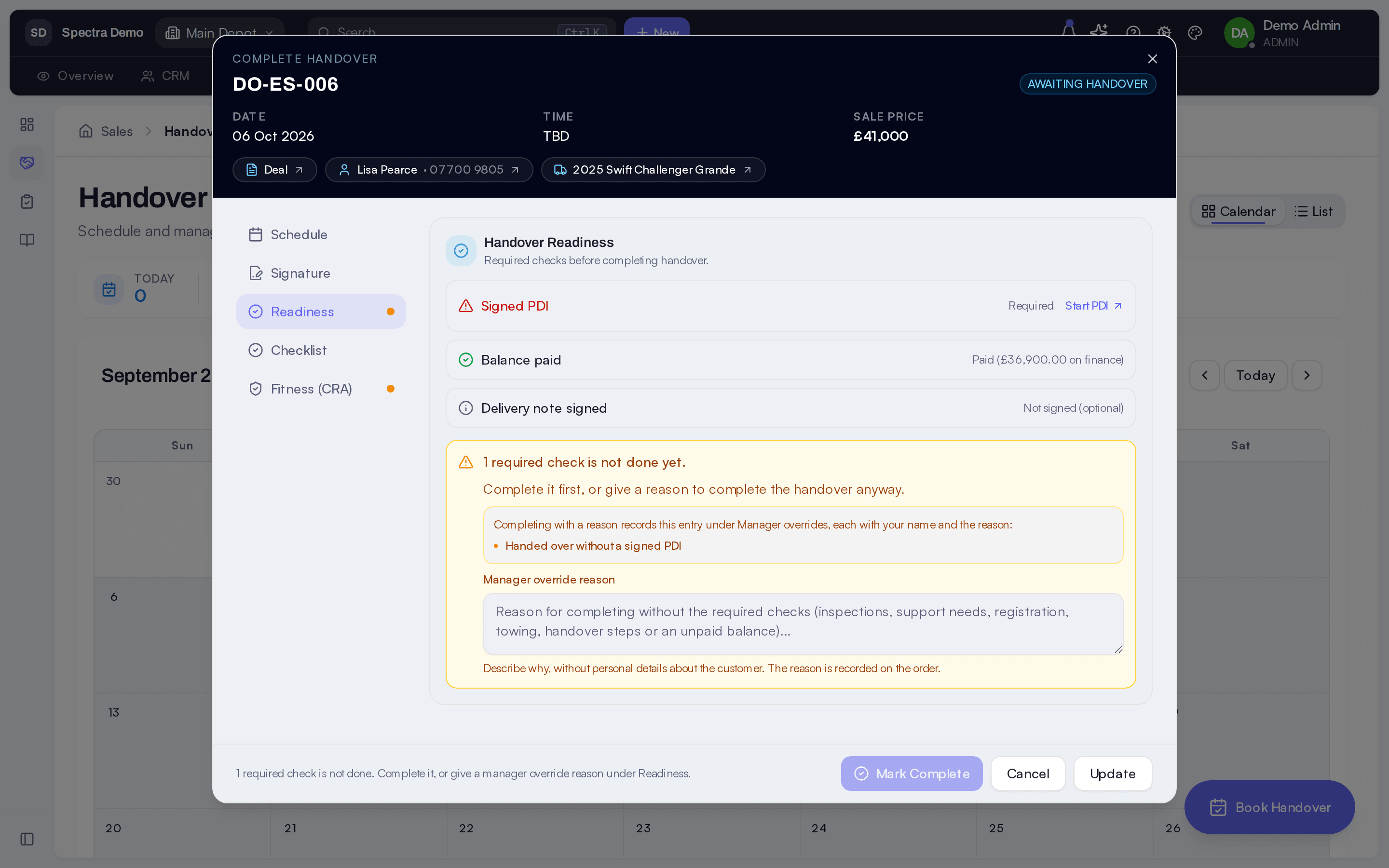Screen dimensions: 1389x868
Task: Click the Delivery note signed info icon
Action: click(465, 407)
